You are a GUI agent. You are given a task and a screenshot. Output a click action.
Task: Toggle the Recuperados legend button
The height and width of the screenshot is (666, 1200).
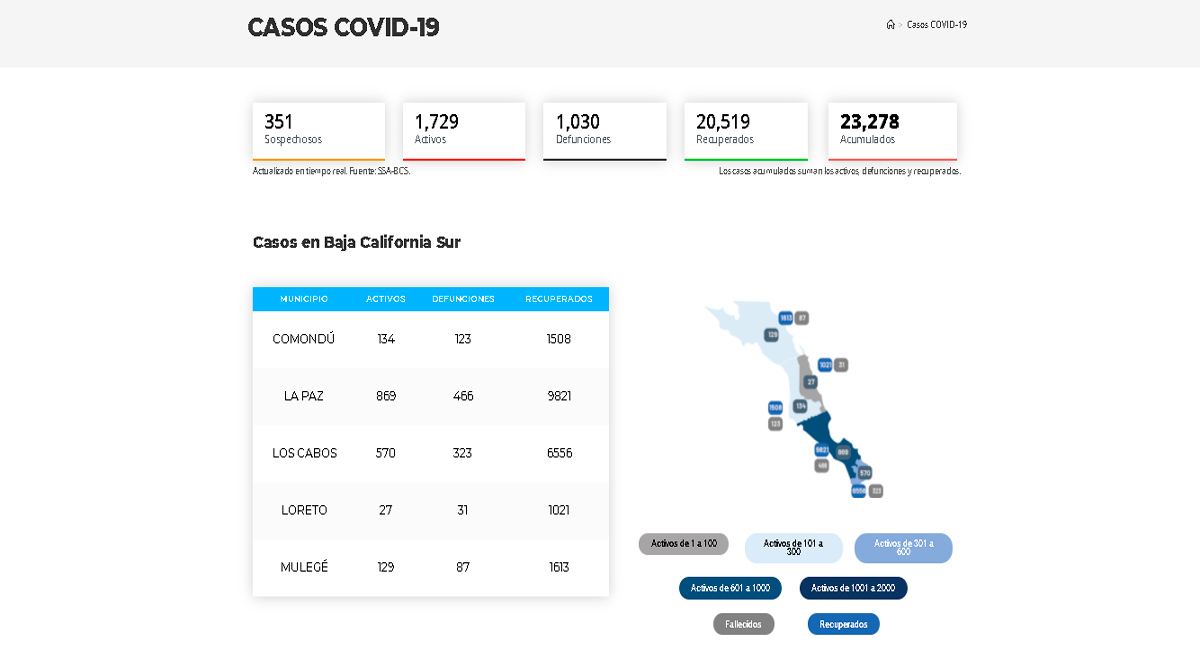[x=843, y=624]
